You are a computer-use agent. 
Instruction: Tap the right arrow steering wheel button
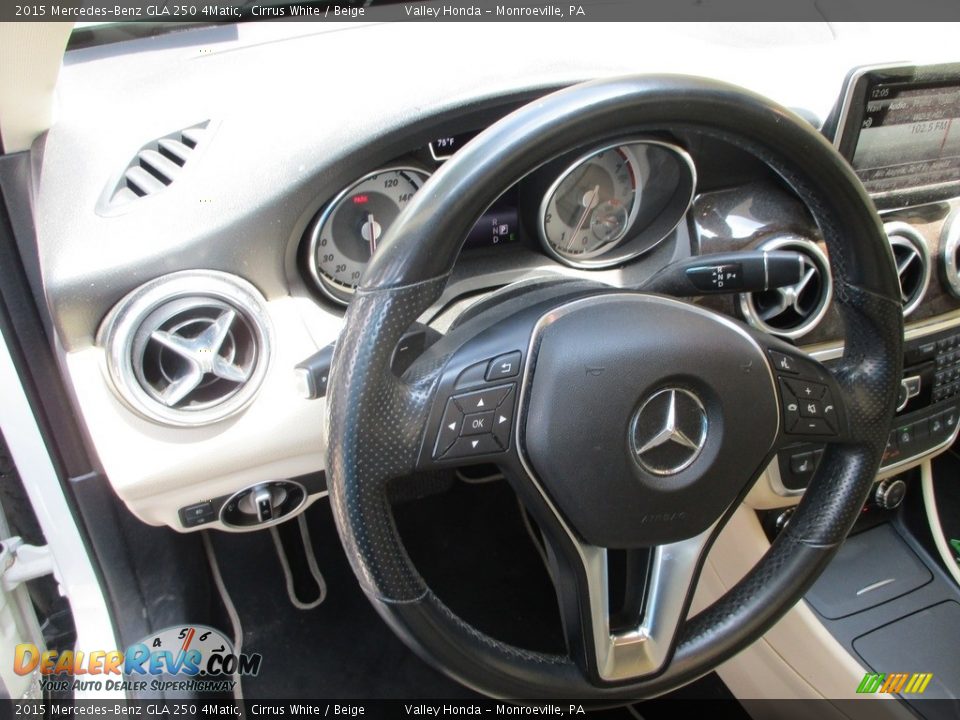(503, 419)
